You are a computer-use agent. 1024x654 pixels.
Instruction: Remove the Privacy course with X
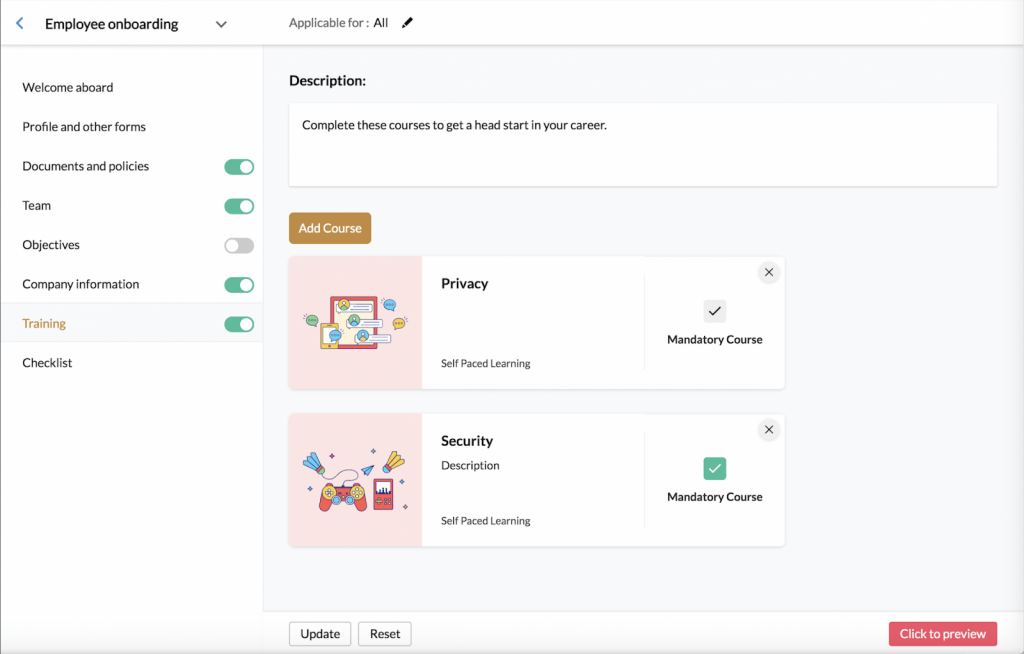click(769, 272)
